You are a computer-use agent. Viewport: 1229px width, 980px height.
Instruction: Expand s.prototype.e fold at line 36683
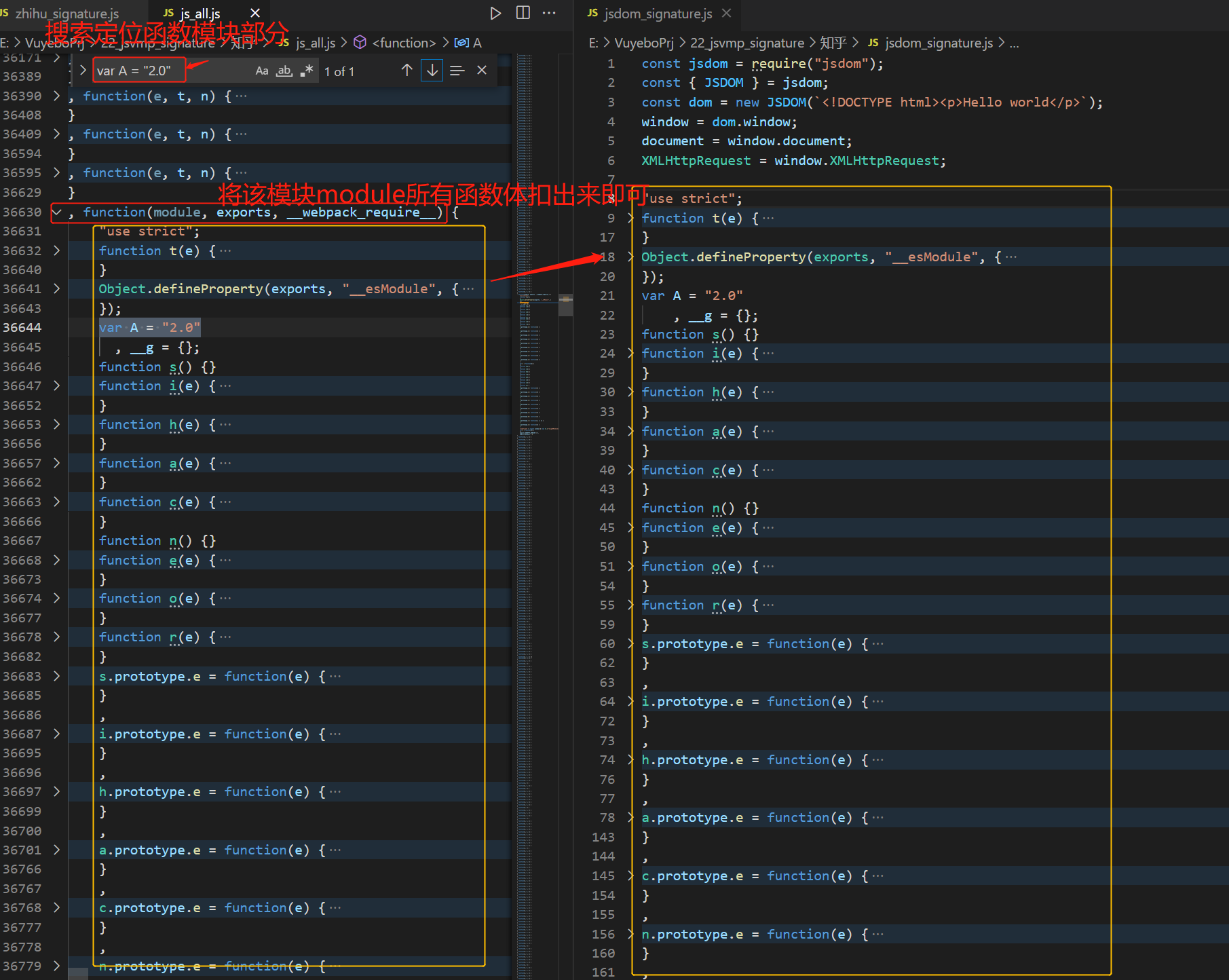pyautogui.click(x=57, y=676)
